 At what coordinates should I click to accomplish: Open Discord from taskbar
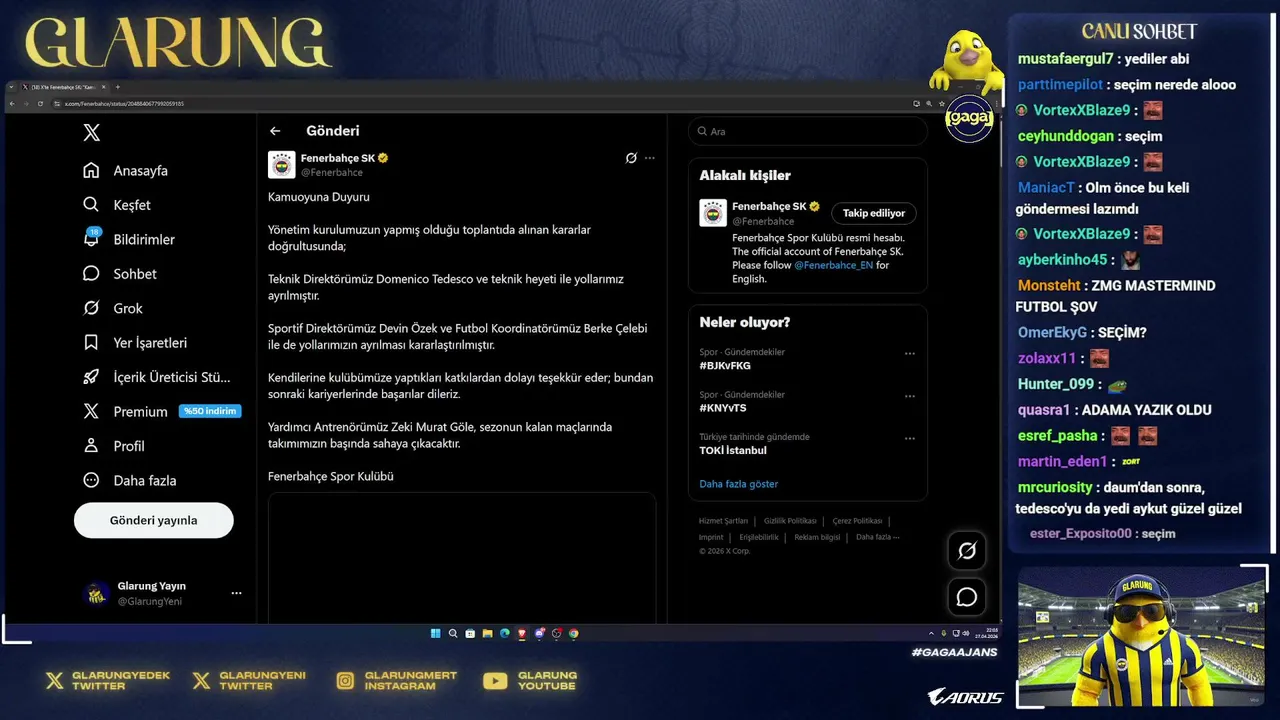539,633
